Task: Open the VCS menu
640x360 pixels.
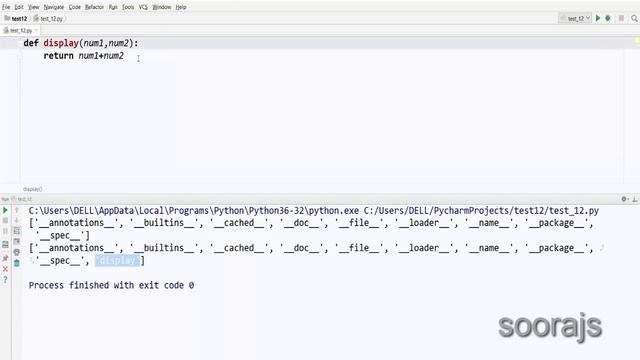Action: (143, 7)
